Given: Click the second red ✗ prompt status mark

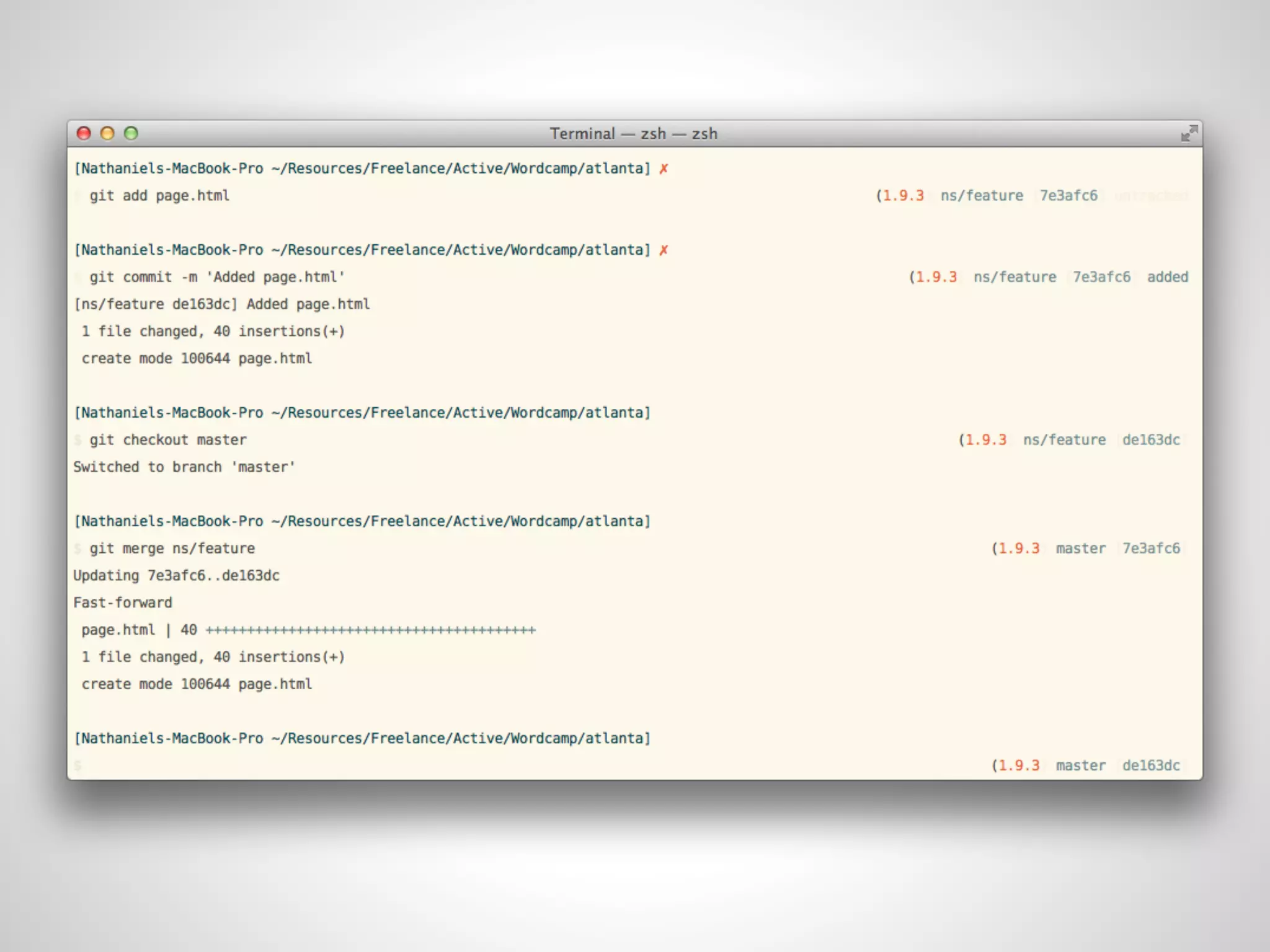Looking at the screenshot, I should pos(664,250).
